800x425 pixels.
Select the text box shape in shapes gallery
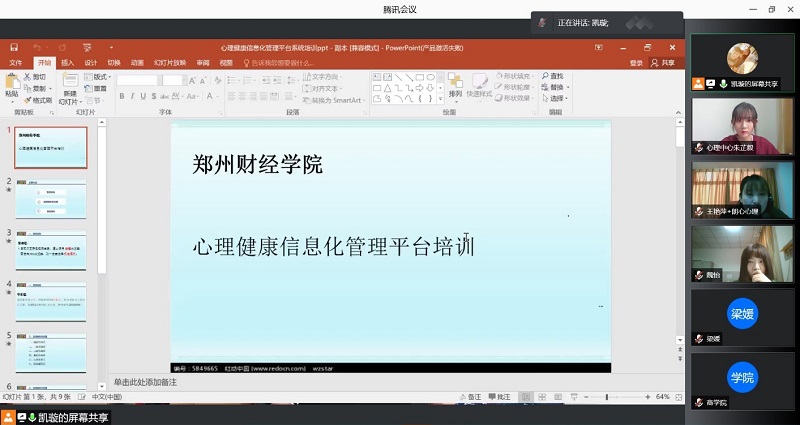click(x=377, y=77)
